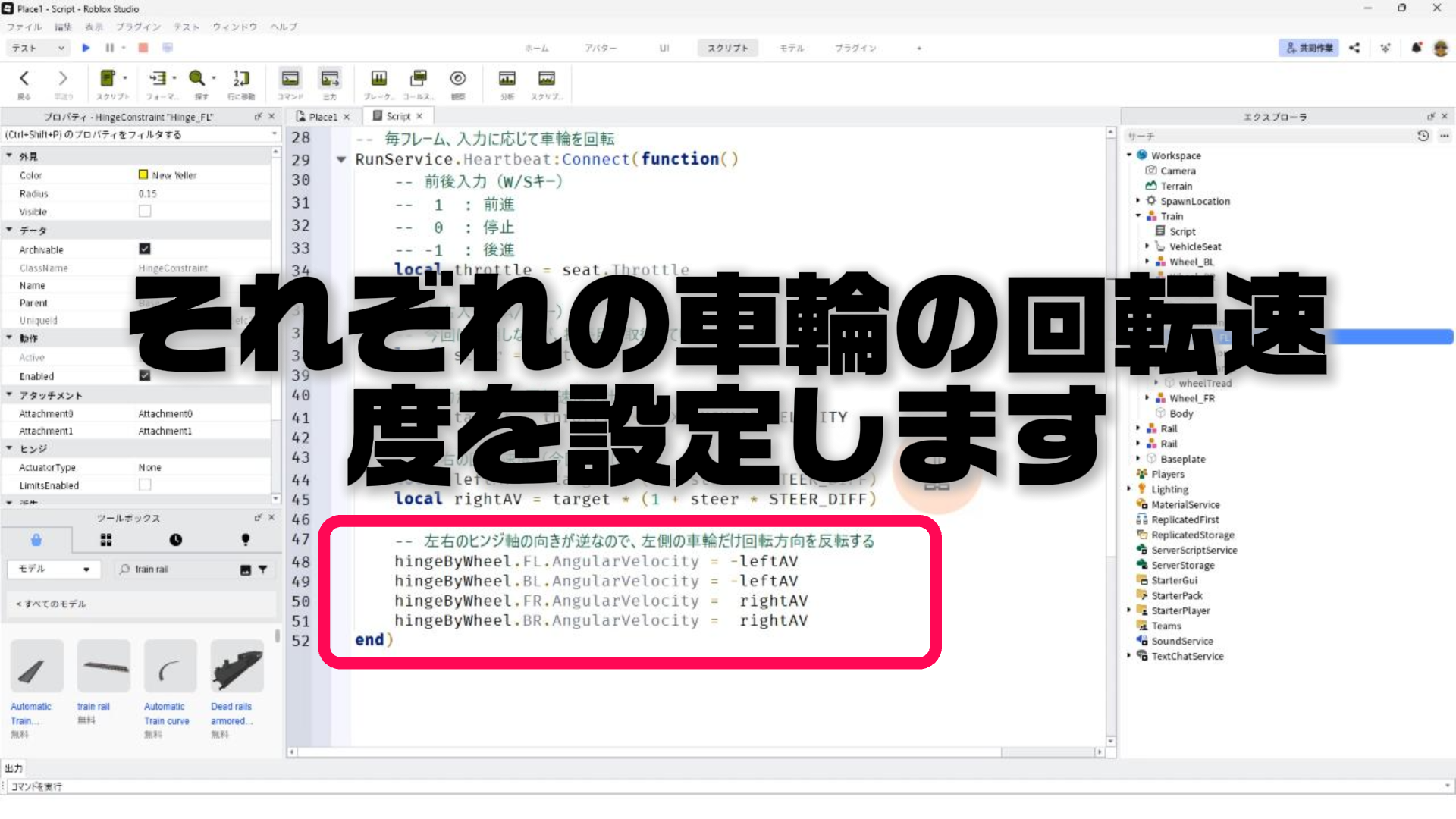Toggle the Visible property checkbox
1456x819 pixels.
pyautogui.click(x=145, y=212)
